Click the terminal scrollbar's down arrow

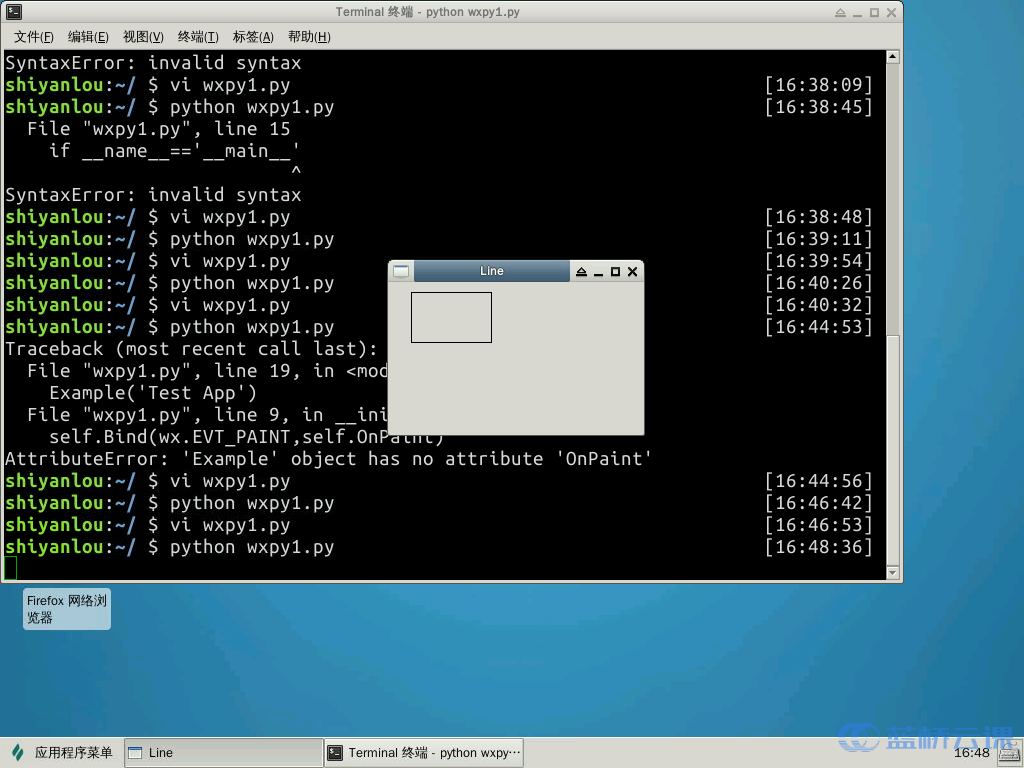(893, 573)
